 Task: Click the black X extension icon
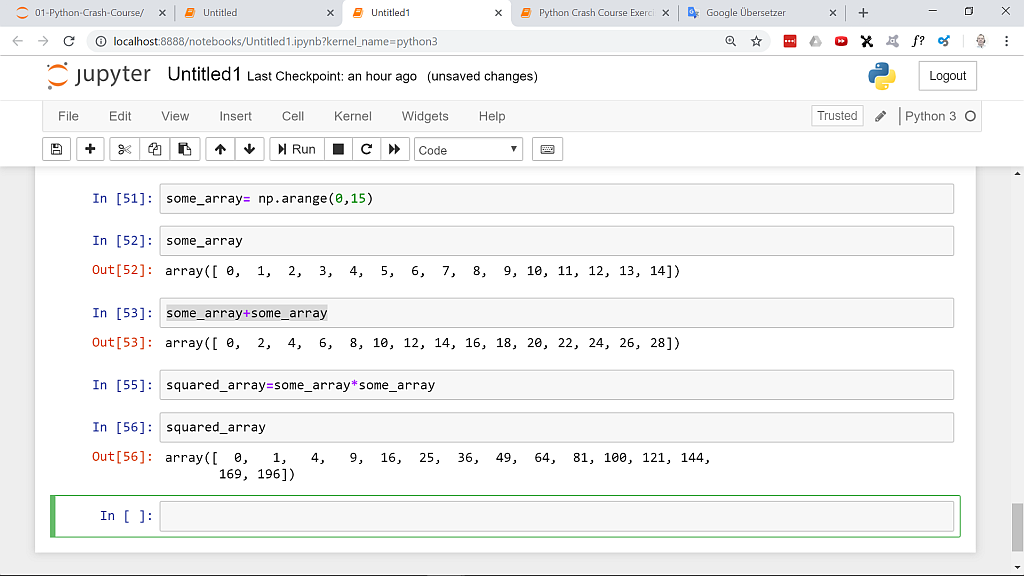point(867,41)
